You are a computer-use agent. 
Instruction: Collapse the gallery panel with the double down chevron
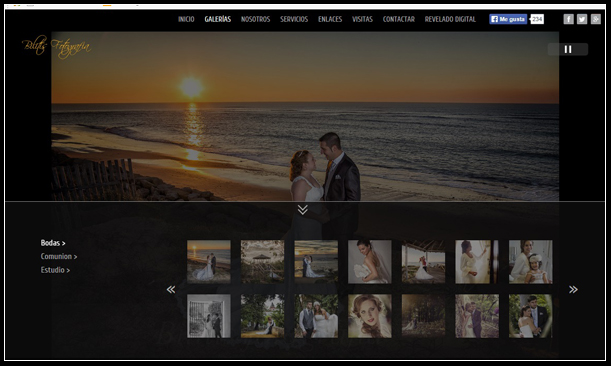(303, 210)
